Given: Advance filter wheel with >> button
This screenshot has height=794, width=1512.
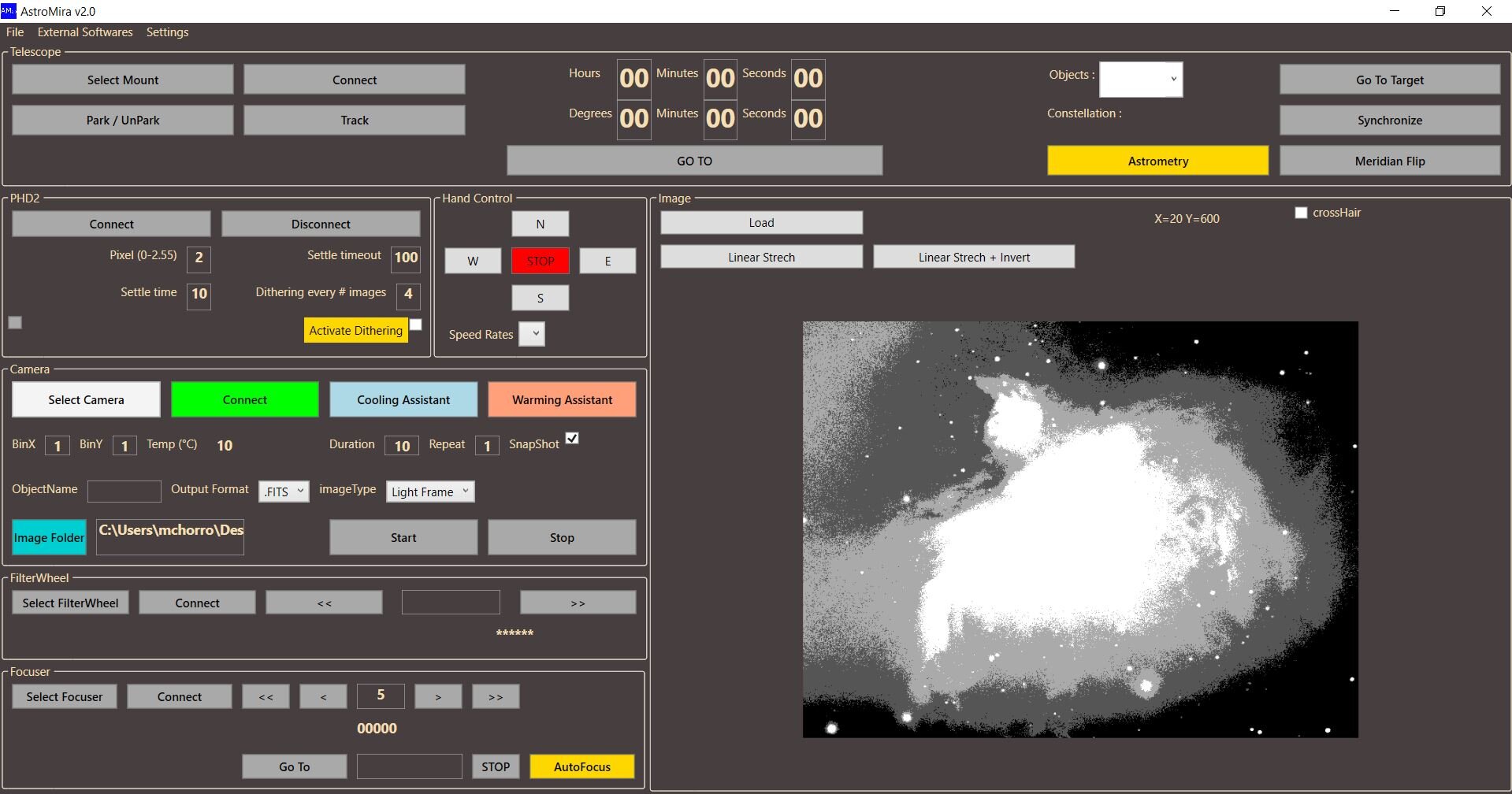Looking at the screenshot, I should [x=578, y=603].
